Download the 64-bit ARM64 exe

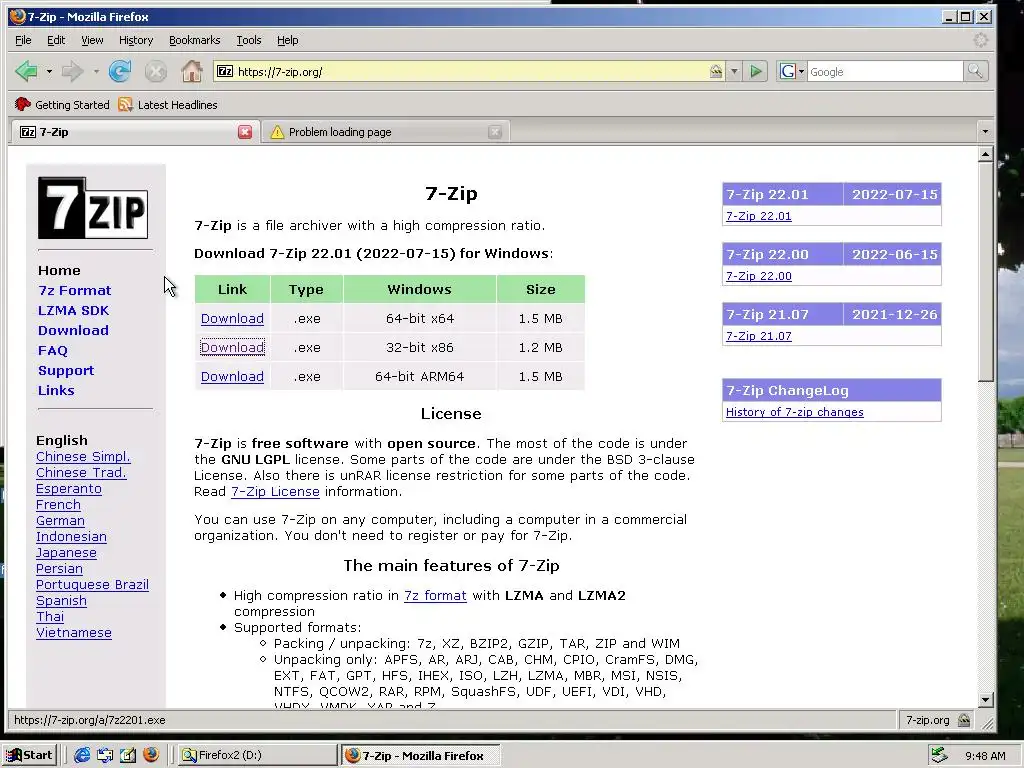[232, 376]
